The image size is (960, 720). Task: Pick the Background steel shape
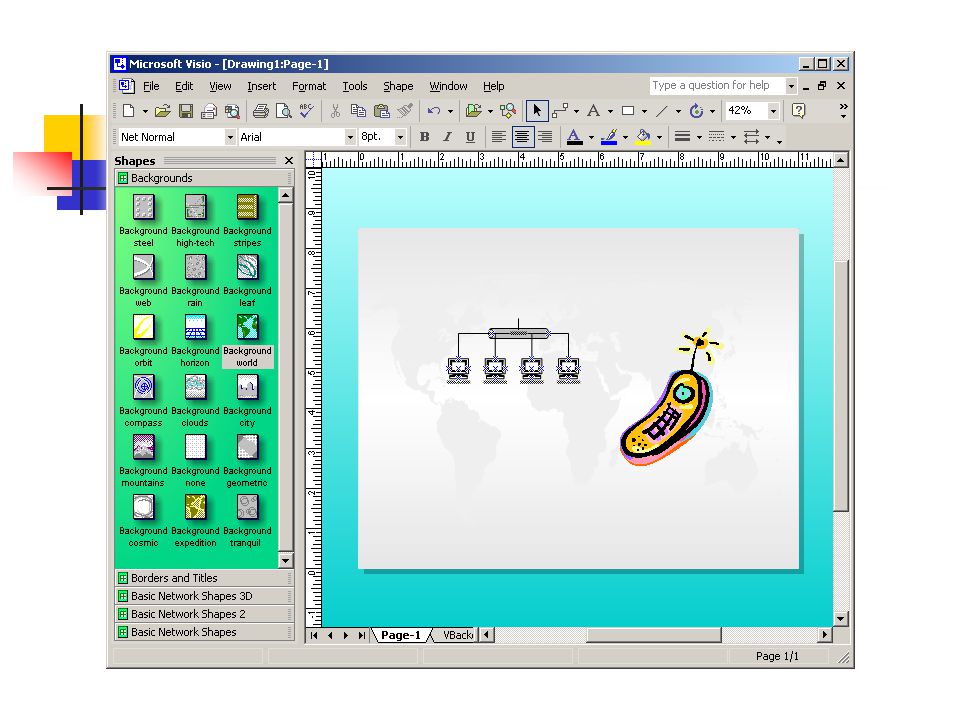pyautogui.click(x=143, y=220)
